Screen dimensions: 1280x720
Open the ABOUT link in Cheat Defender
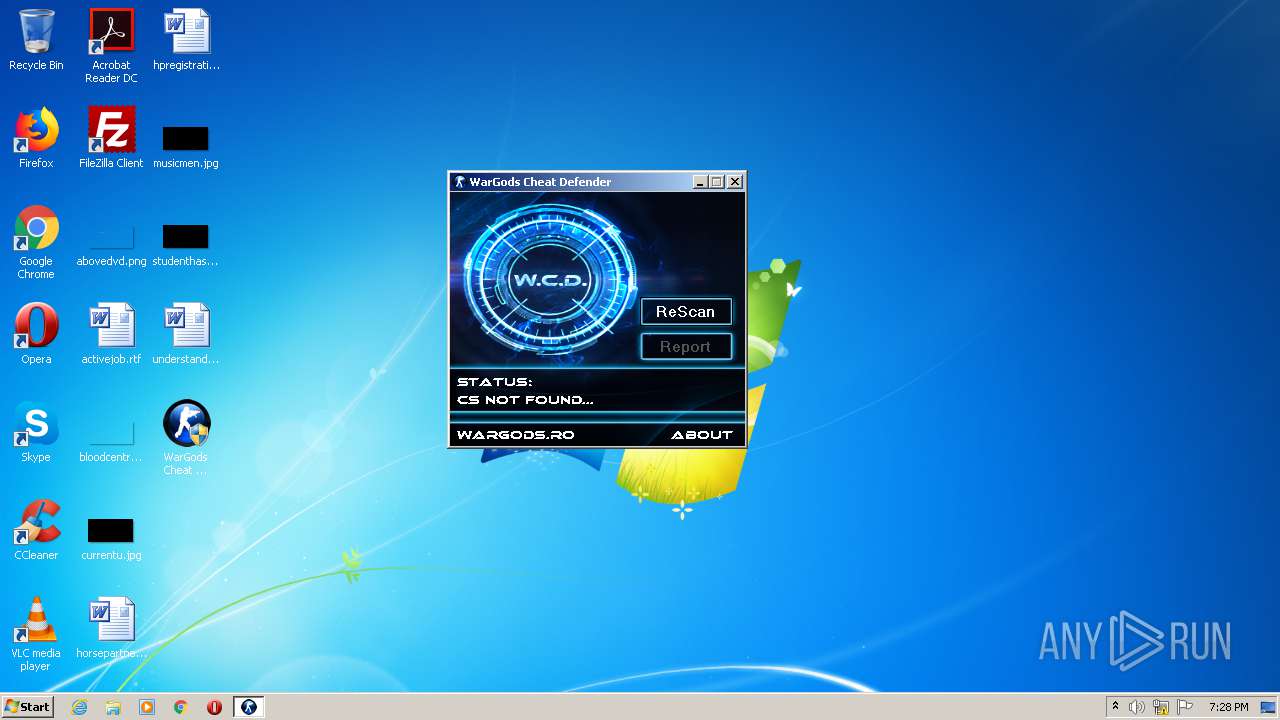click(x=702, y=435)
